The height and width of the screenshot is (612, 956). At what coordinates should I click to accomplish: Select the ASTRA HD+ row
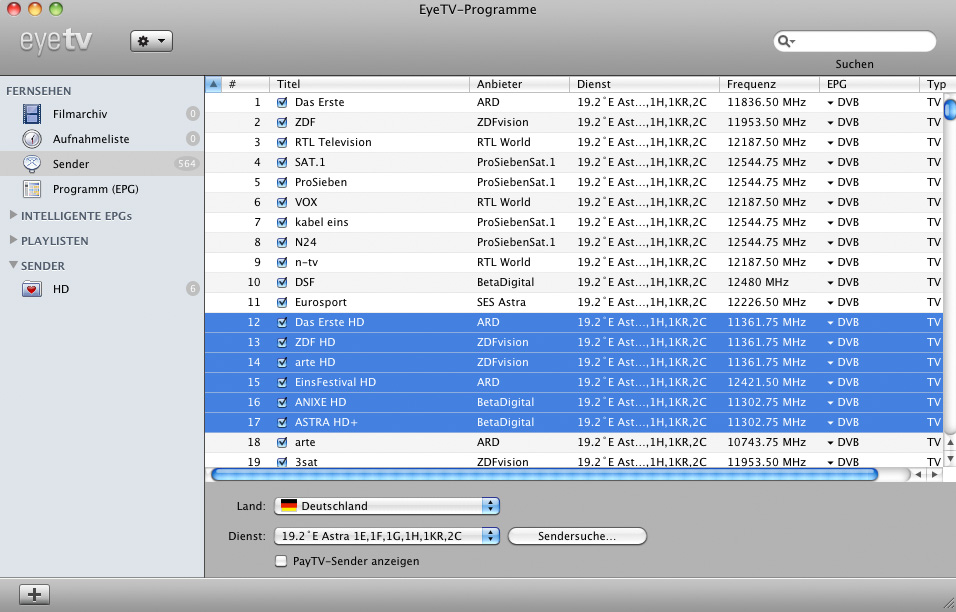[x=574, y=422]
